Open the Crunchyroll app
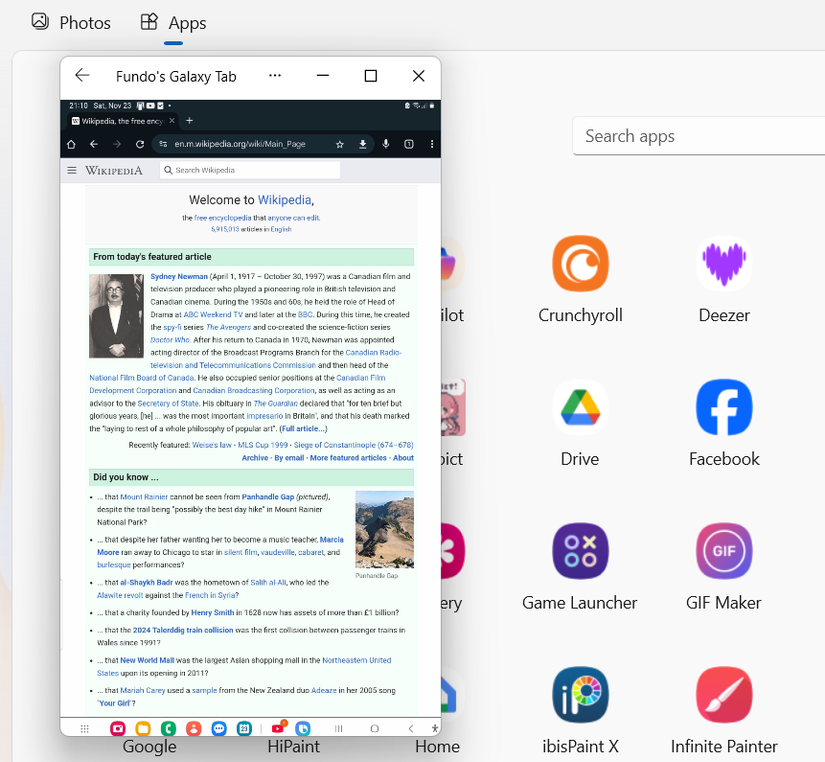 [x=580, y=263]
